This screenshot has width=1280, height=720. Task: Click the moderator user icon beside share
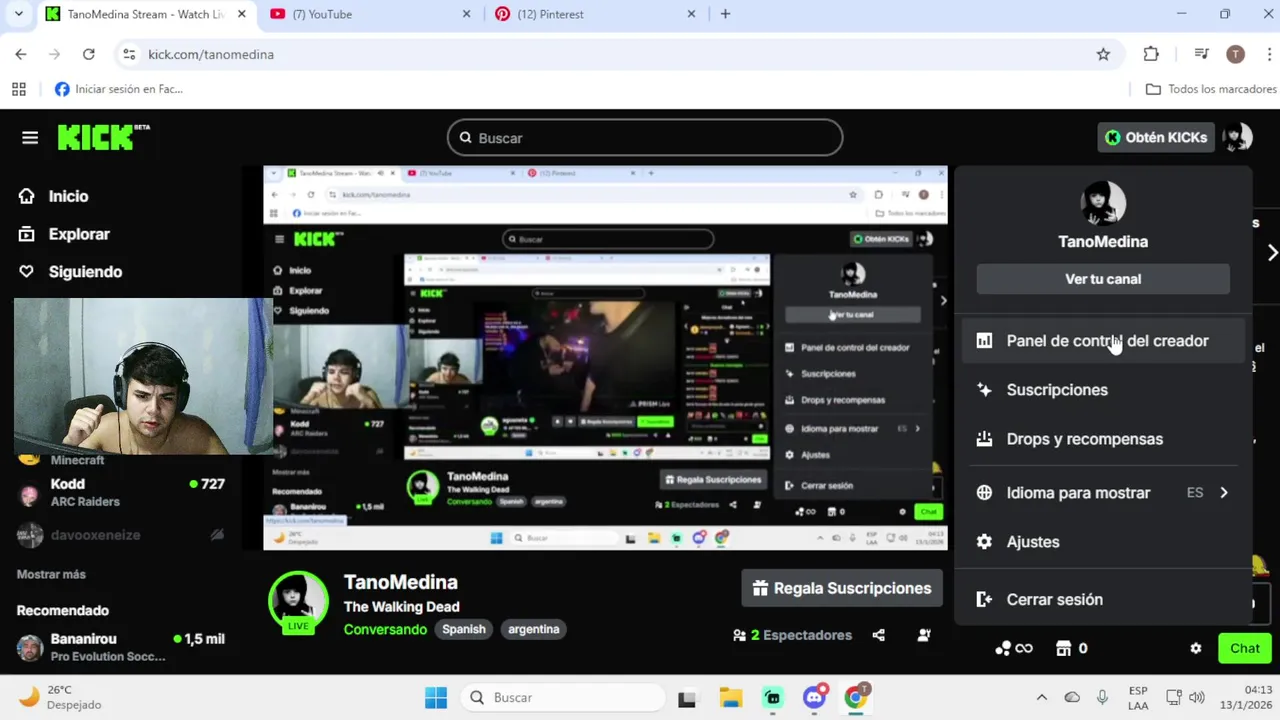click(924, 635)
